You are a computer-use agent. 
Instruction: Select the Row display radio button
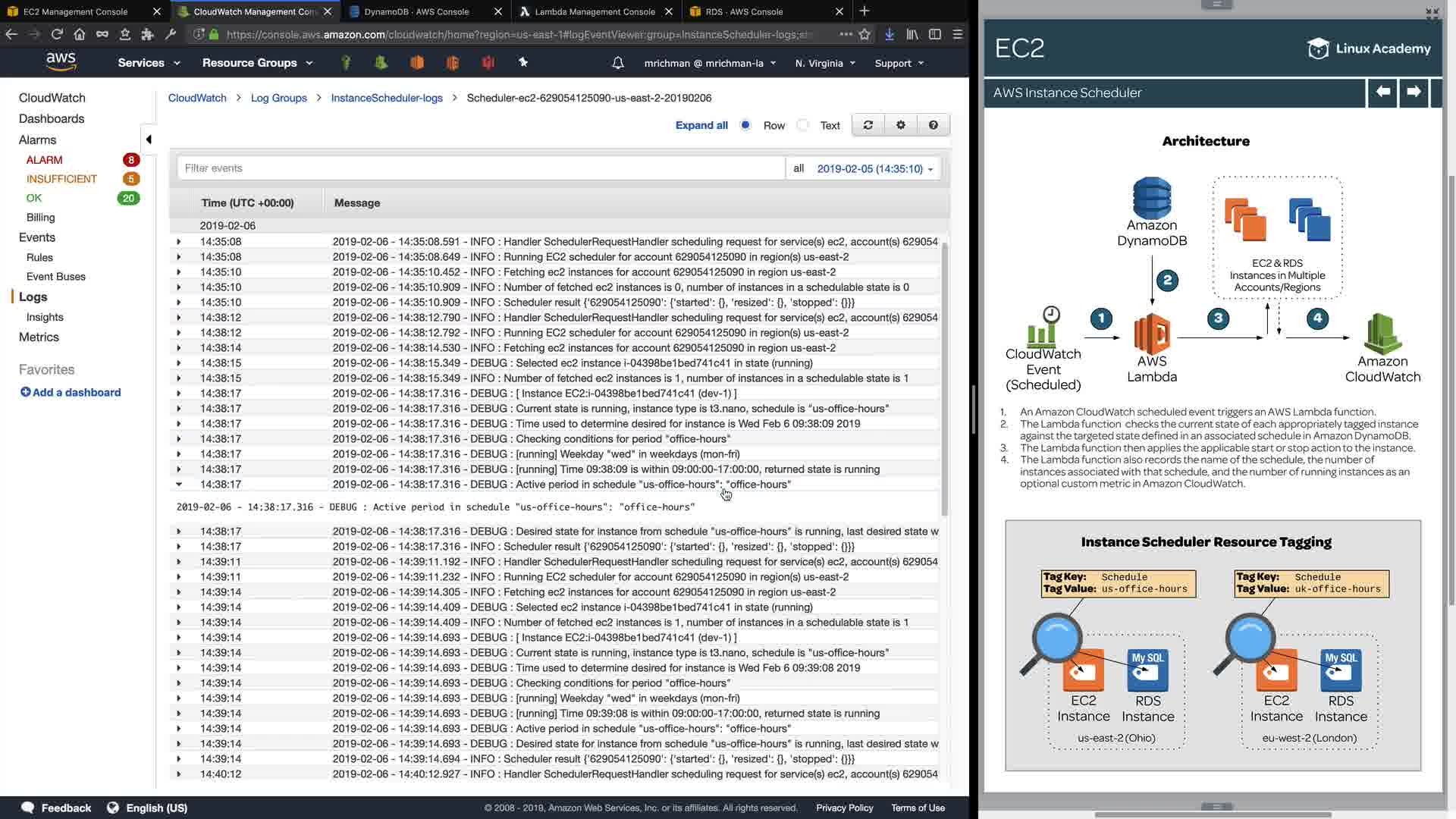pyautogui.click(x=746, y=125)
